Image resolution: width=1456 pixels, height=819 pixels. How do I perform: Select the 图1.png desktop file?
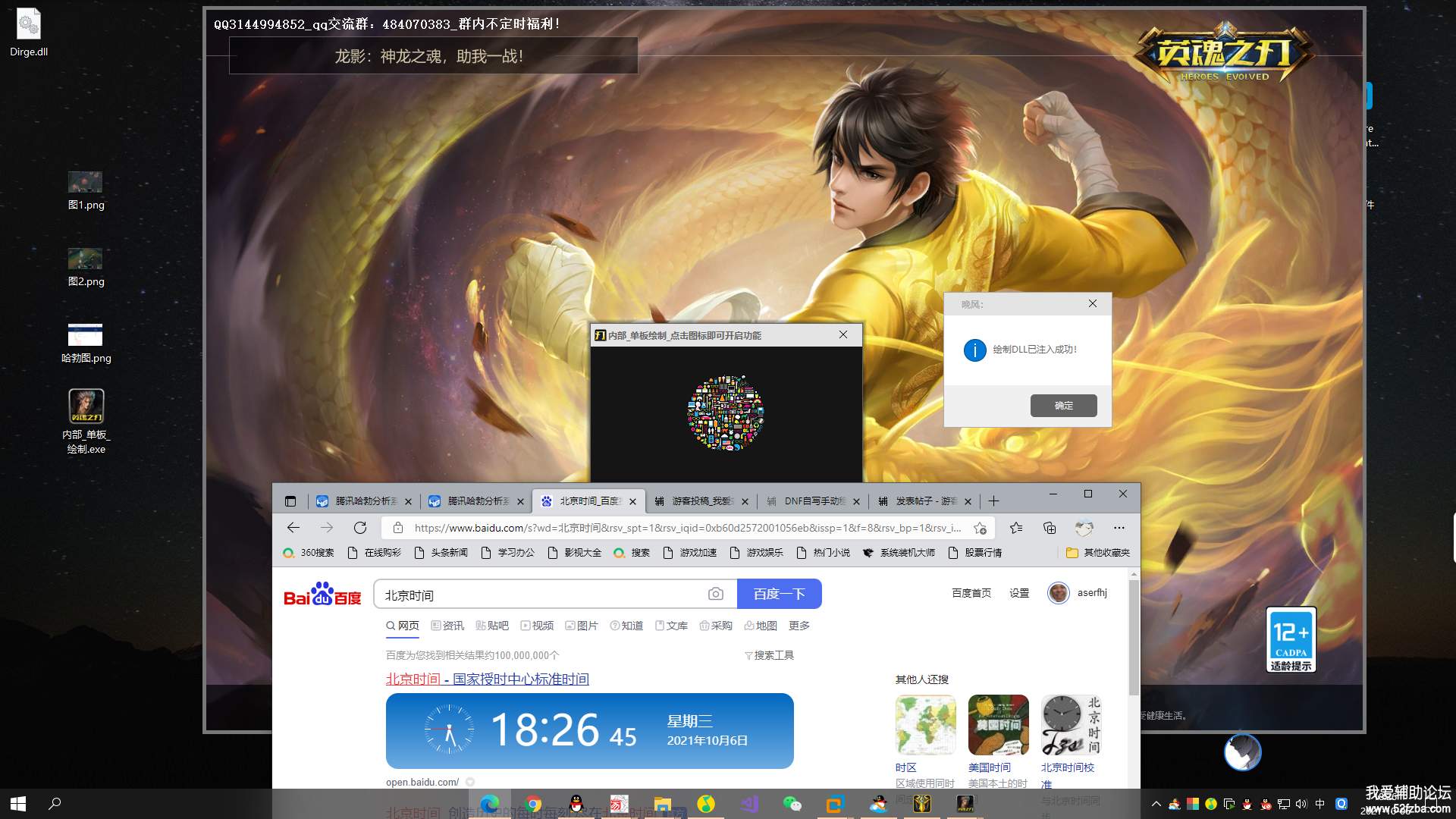click(x=86, y=190)
